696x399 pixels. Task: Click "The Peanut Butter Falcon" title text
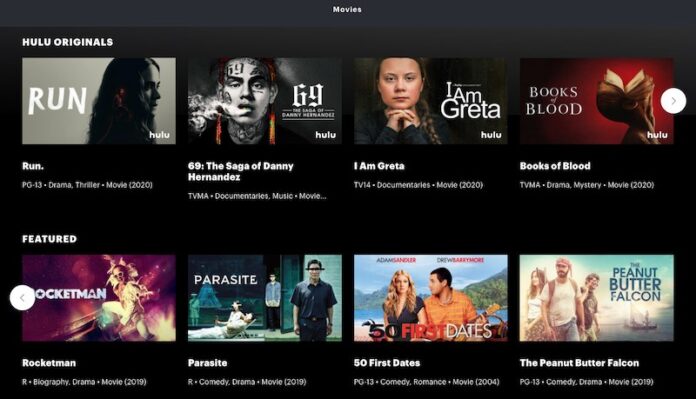579,363
